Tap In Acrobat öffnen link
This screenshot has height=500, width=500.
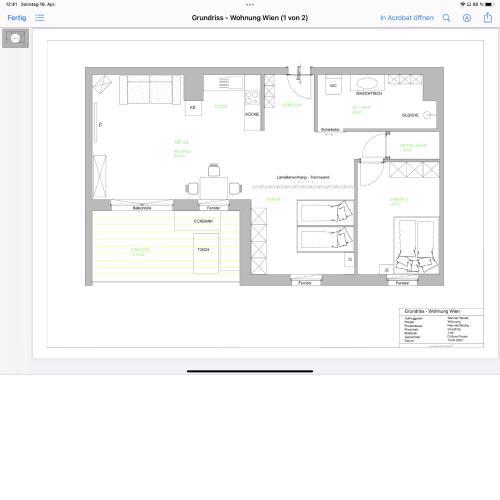[x=407, y=18]
